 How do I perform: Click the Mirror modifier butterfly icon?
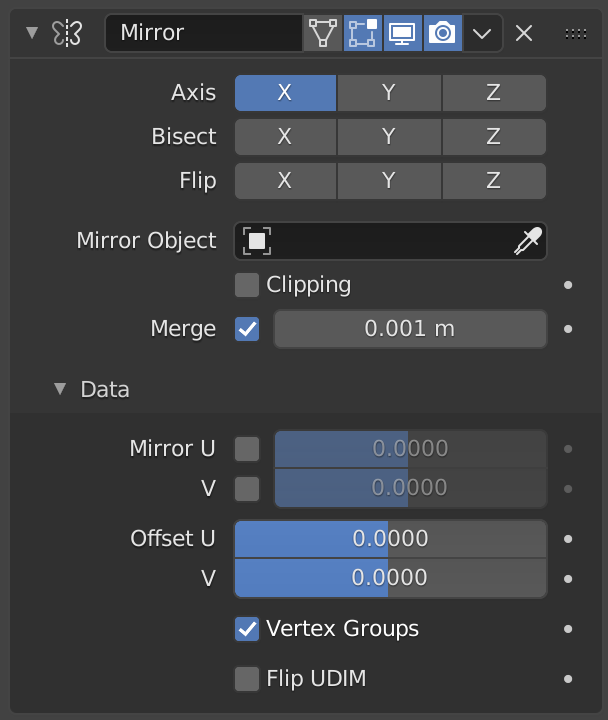click(x=67, y=33)
